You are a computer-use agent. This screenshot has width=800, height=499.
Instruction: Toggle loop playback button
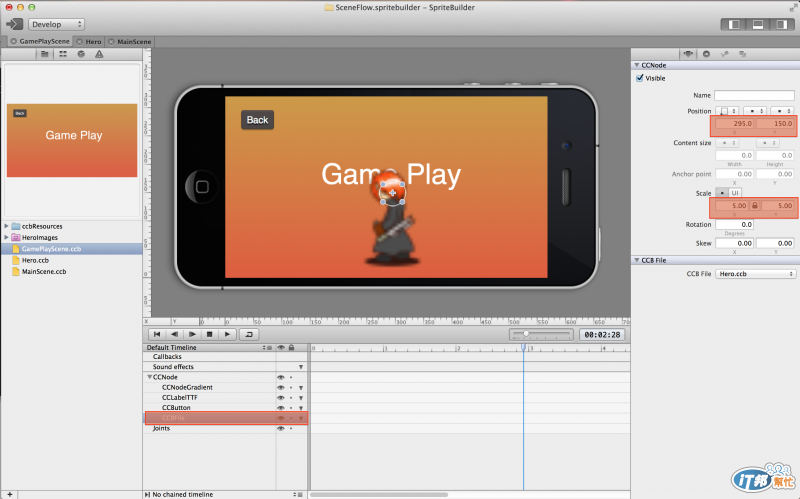pos(249,334)
